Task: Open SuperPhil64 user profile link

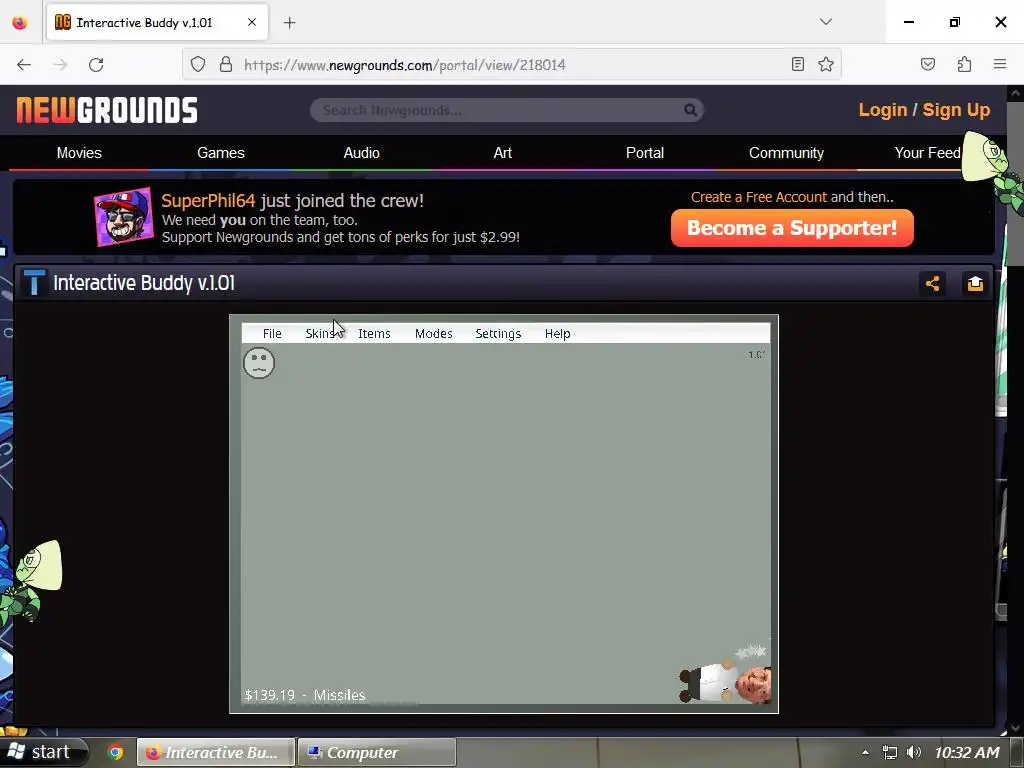Action: pos(208,200)
